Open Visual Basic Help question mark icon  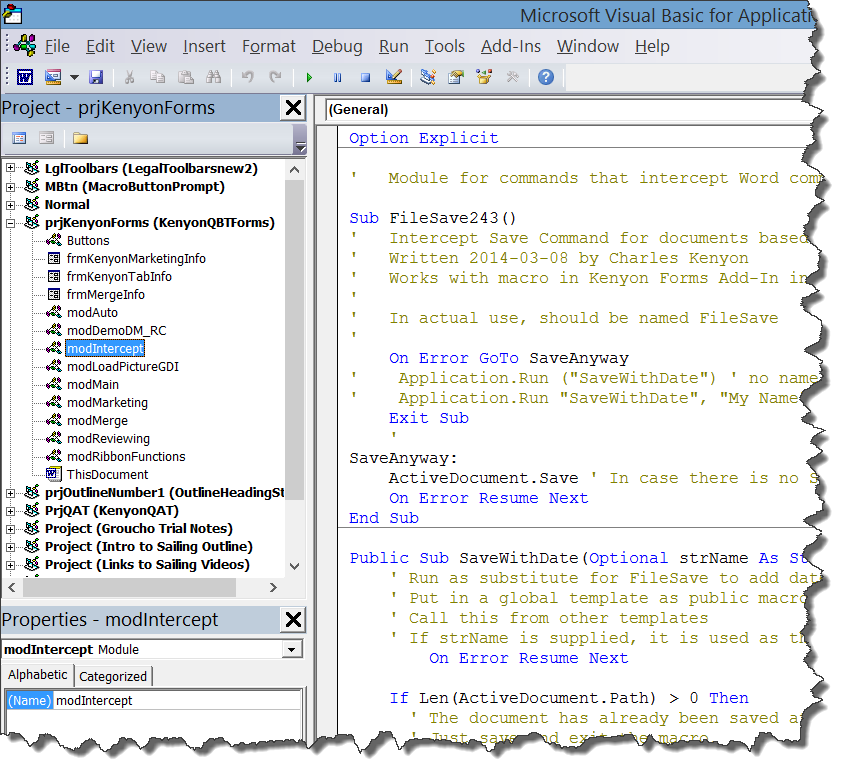coord(546,77)
